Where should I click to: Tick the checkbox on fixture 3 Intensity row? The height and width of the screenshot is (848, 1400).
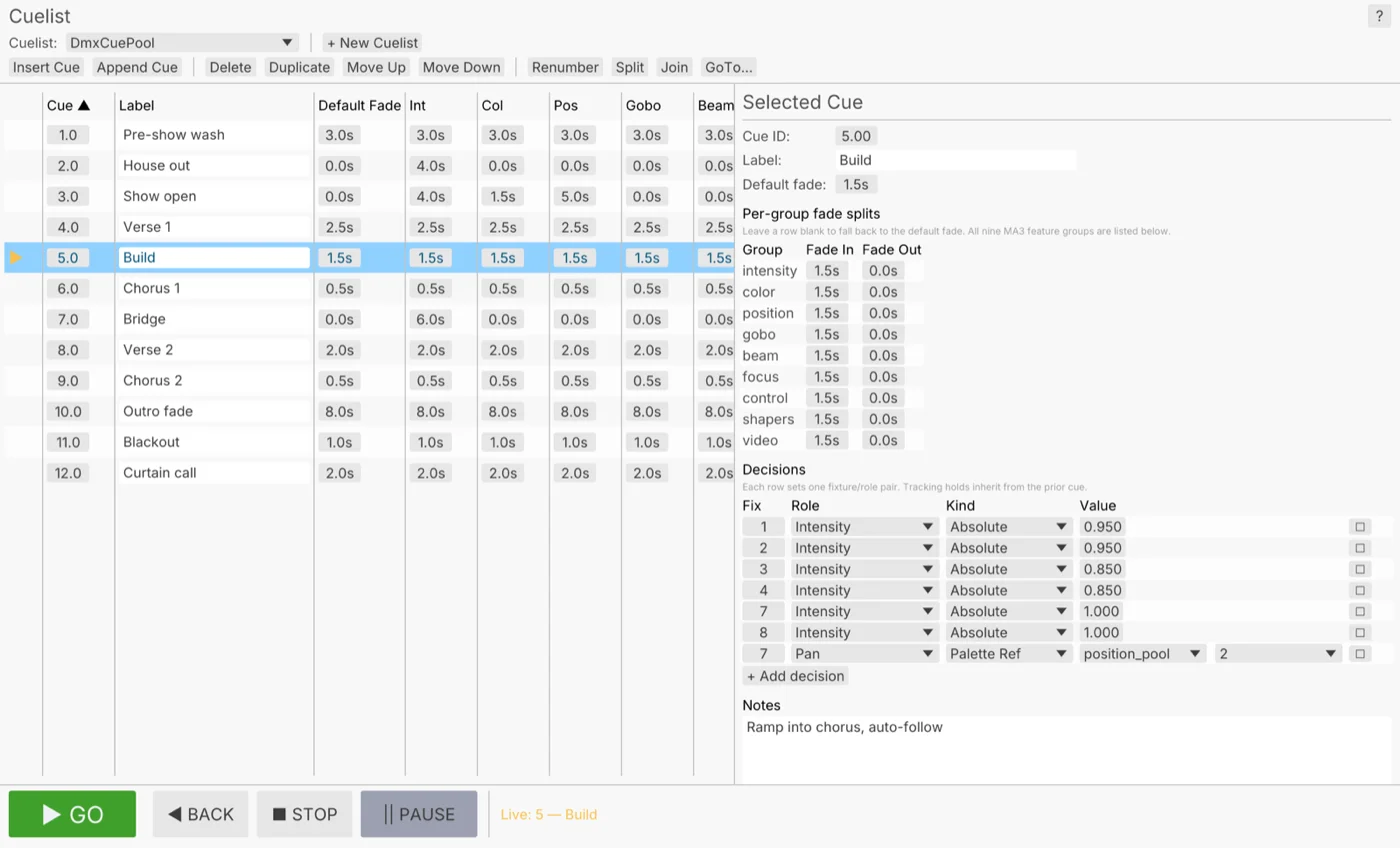tap(1360, 569)
